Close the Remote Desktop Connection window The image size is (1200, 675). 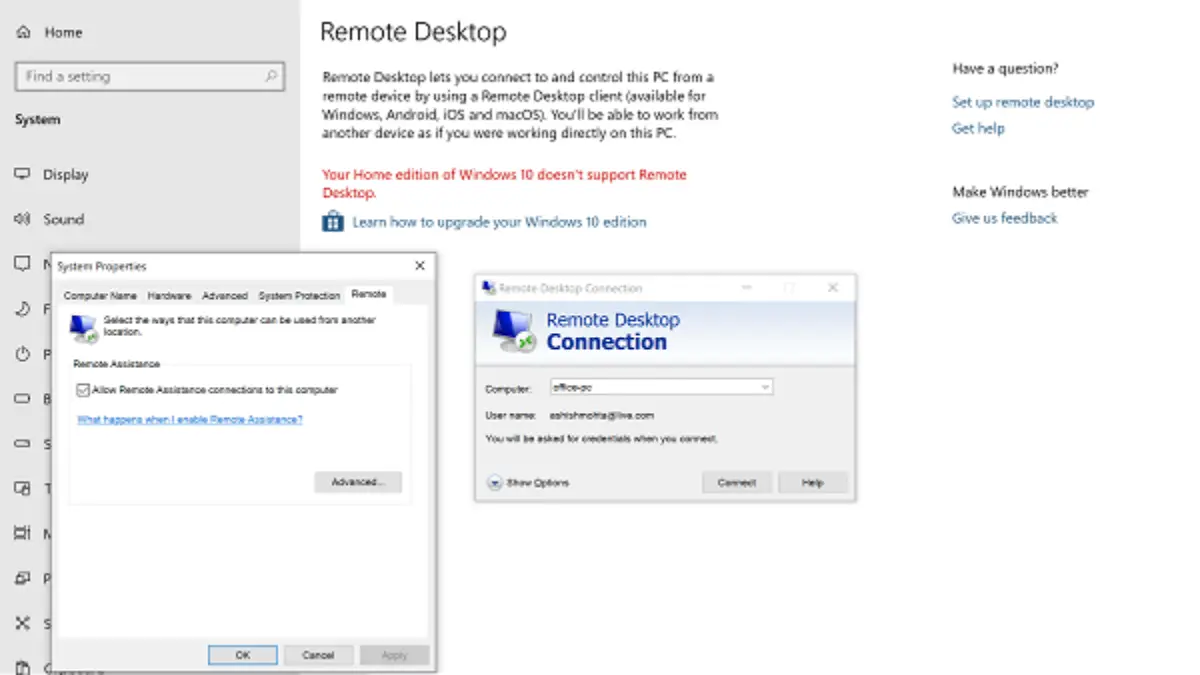point(833,288)
